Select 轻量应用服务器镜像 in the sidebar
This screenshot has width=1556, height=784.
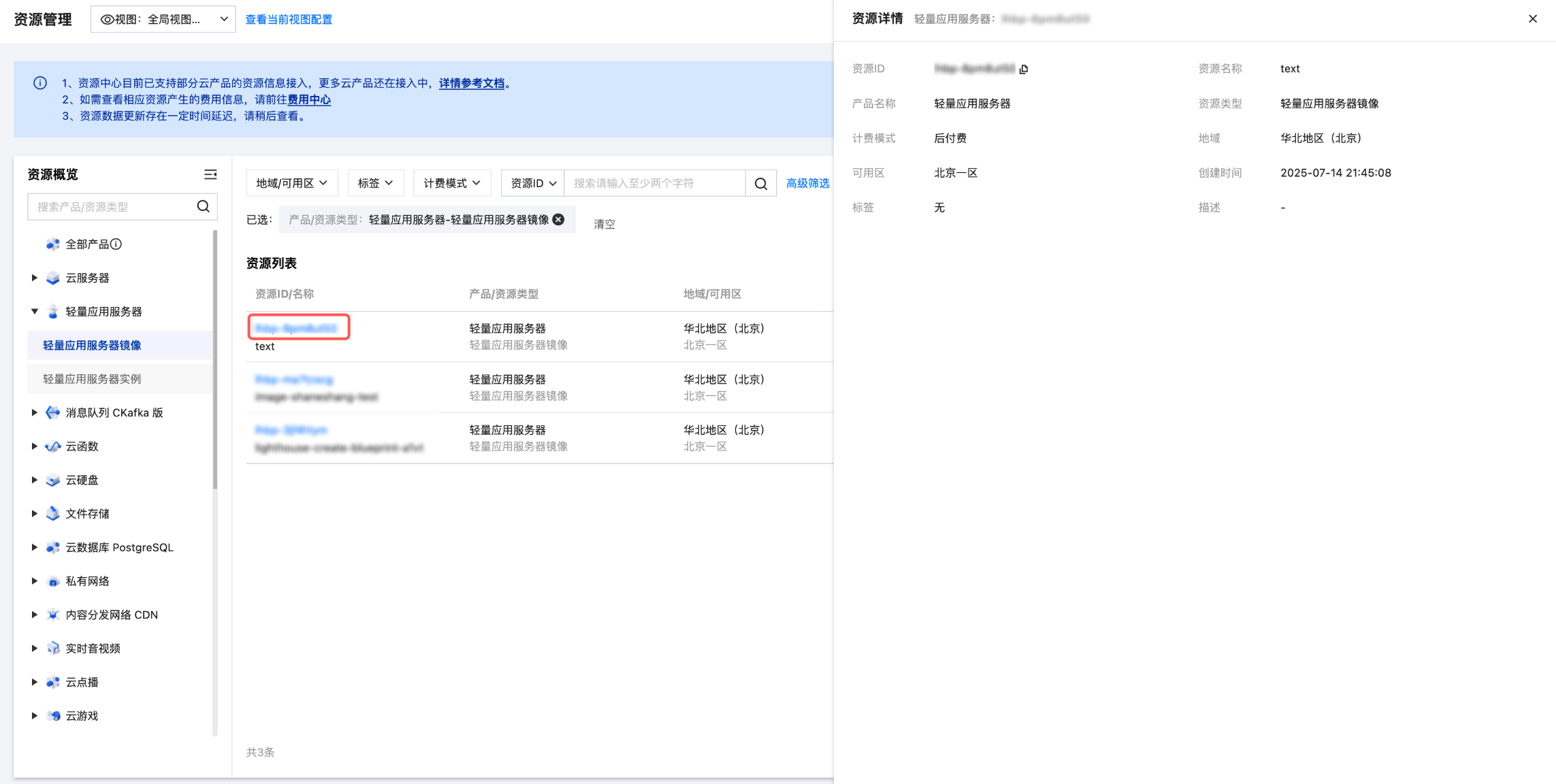92,345
